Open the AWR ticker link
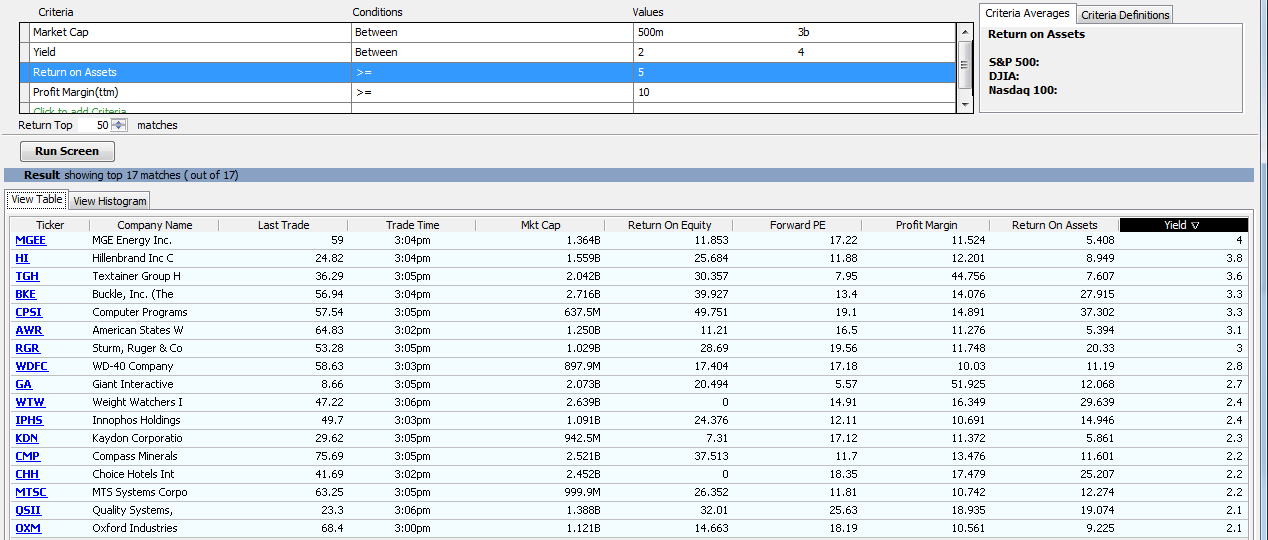Viewport: 1268px width, 540px height. [29, 330]
